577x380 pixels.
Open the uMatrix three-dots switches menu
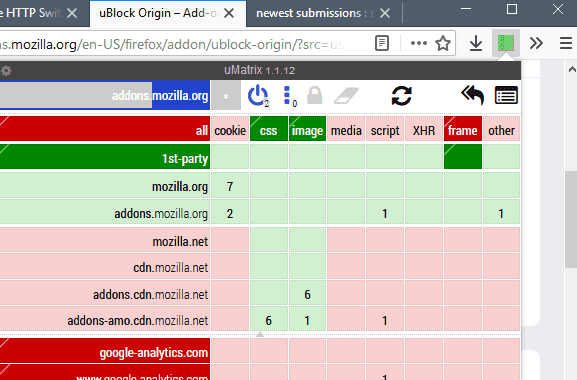[x=289, y=96]
